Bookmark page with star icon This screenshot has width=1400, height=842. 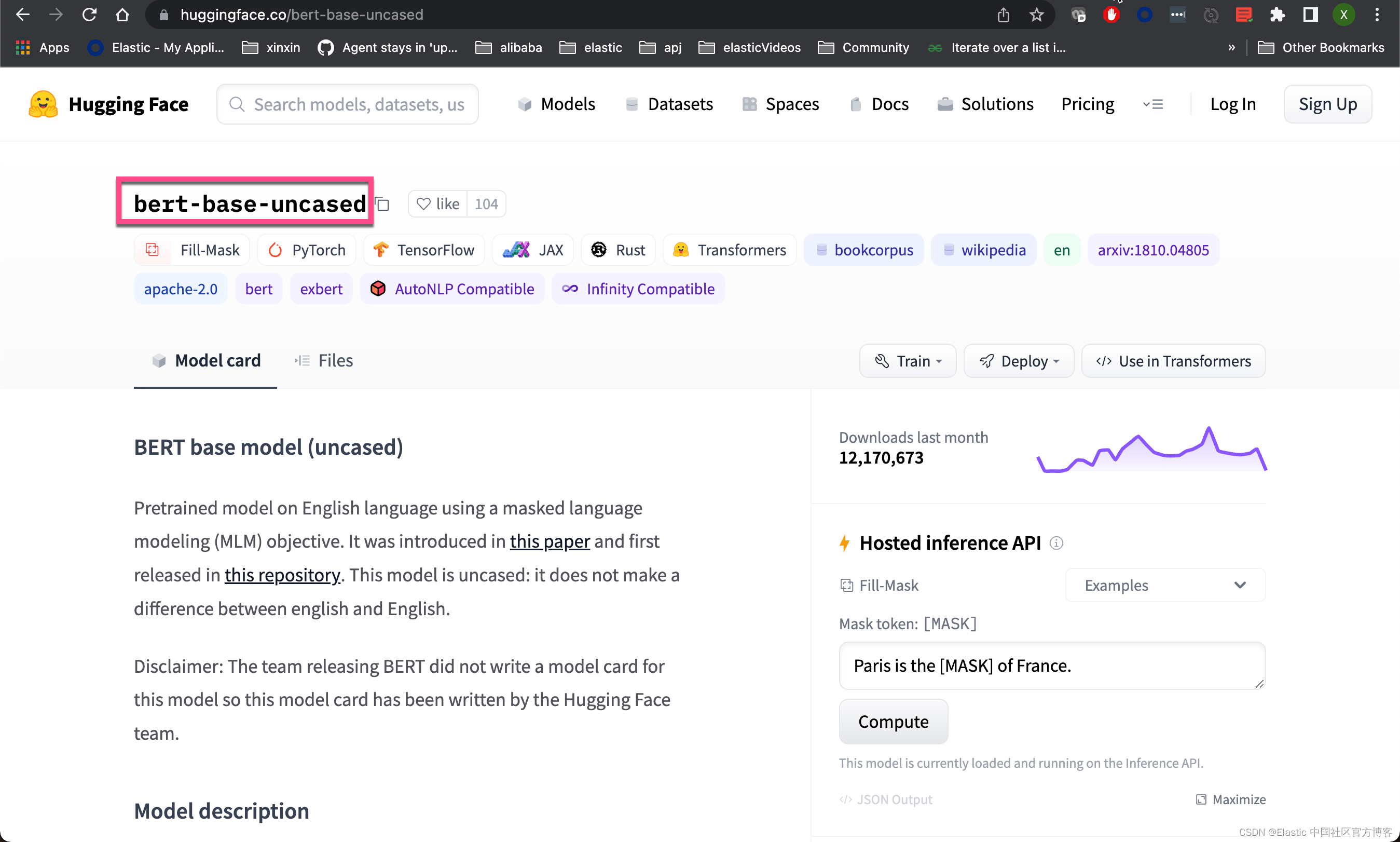pyautogui.click(x=1037, y=15)
